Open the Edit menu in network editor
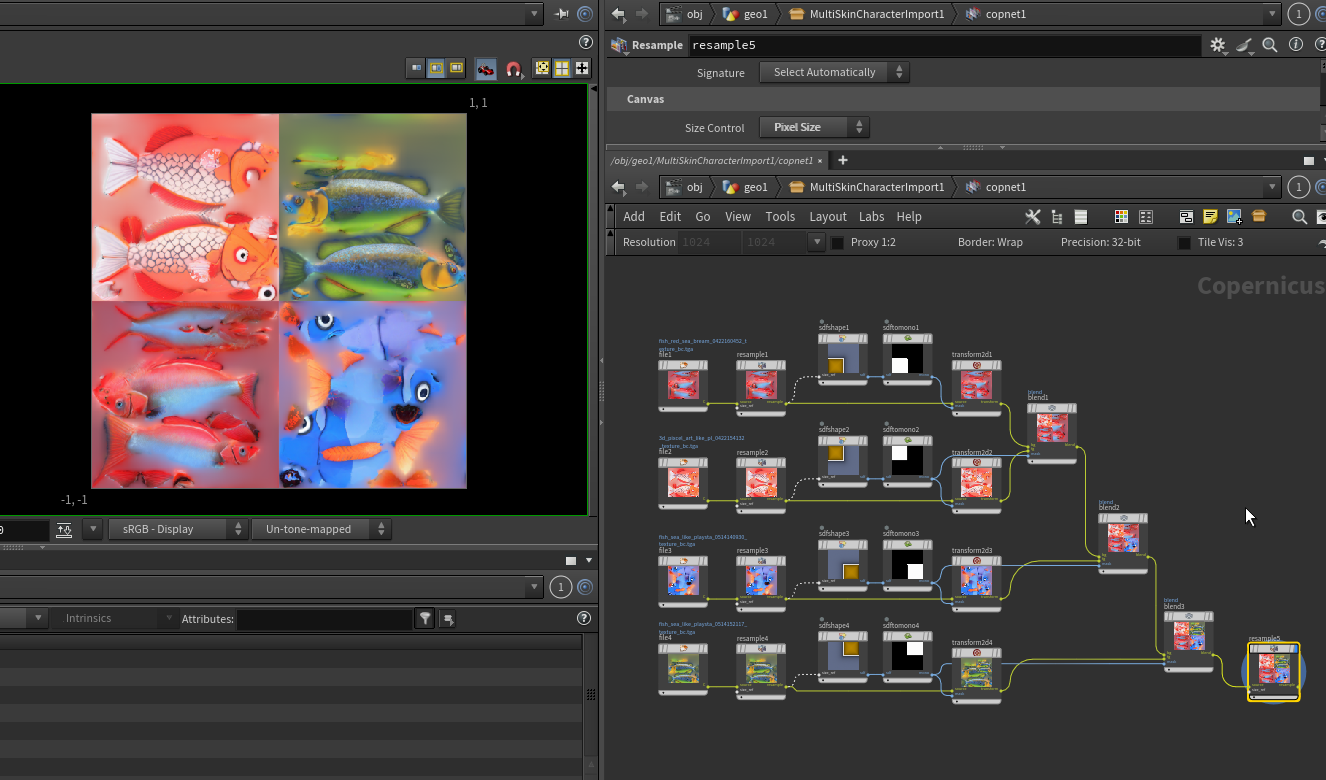The image size is (1326, 780). point(670,217)
